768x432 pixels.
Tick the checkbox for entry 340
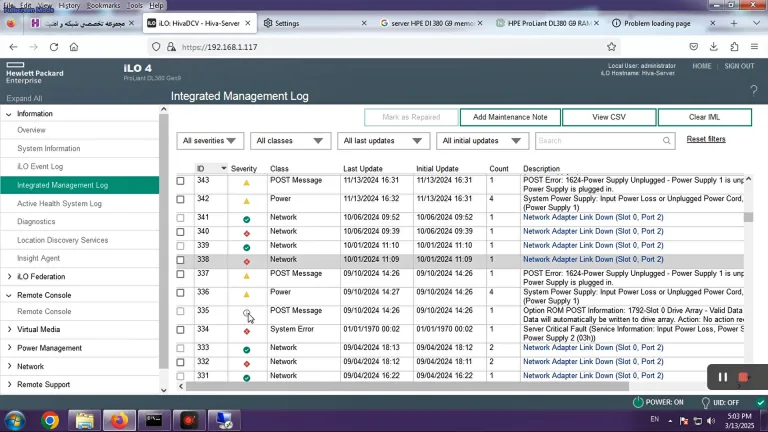(x=181, y=232)
